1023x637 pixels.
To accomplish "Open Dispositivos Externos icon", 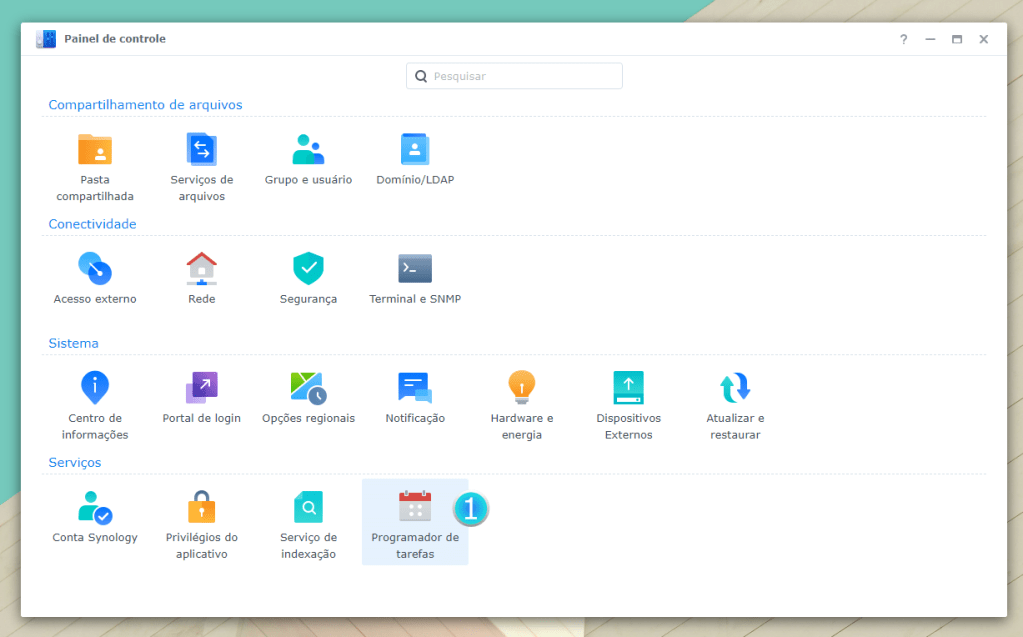I will 628,388.
